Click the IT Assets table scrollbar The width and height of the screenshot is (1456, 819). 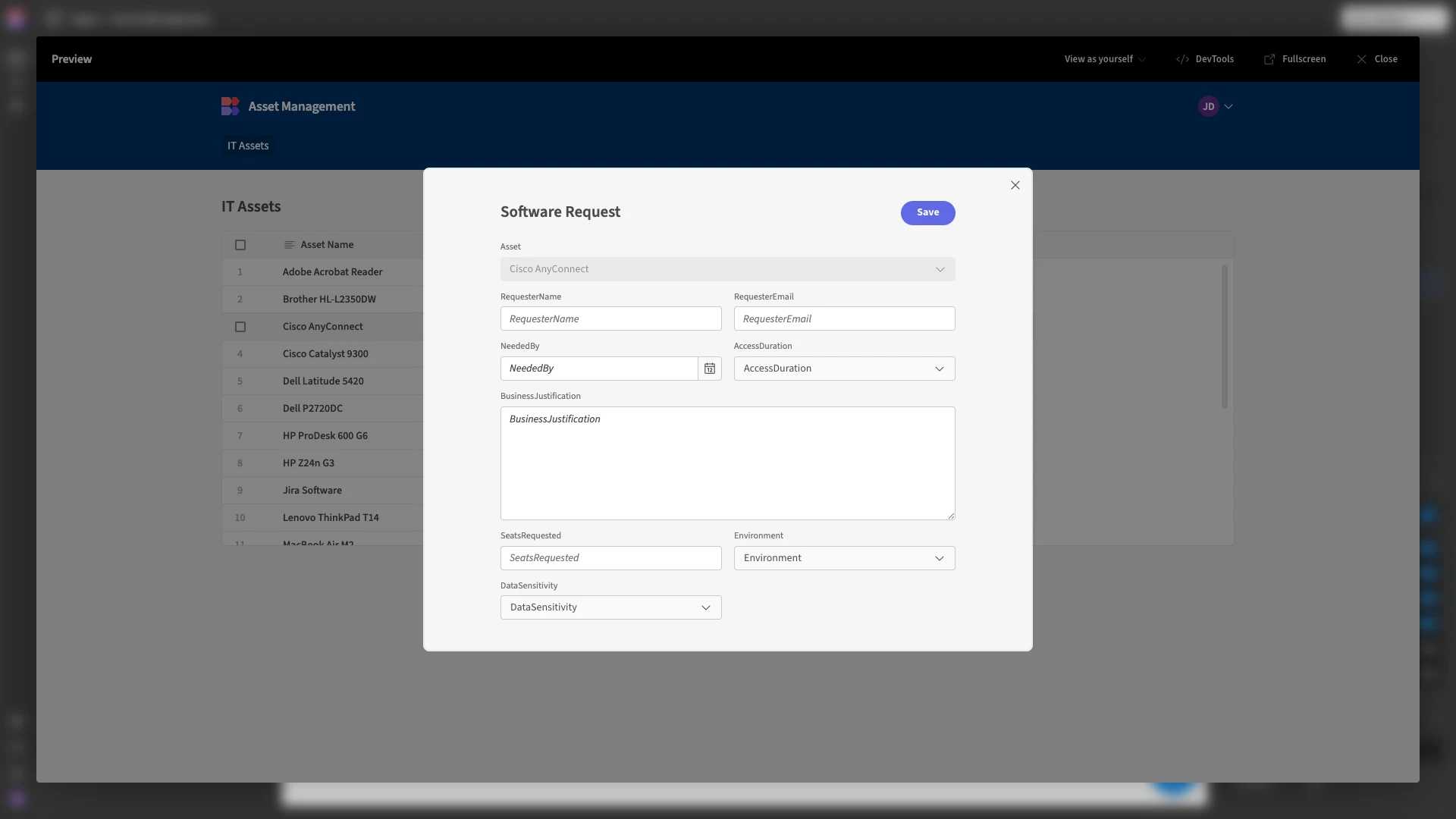pyautogui.click(x=1224, y=337)
